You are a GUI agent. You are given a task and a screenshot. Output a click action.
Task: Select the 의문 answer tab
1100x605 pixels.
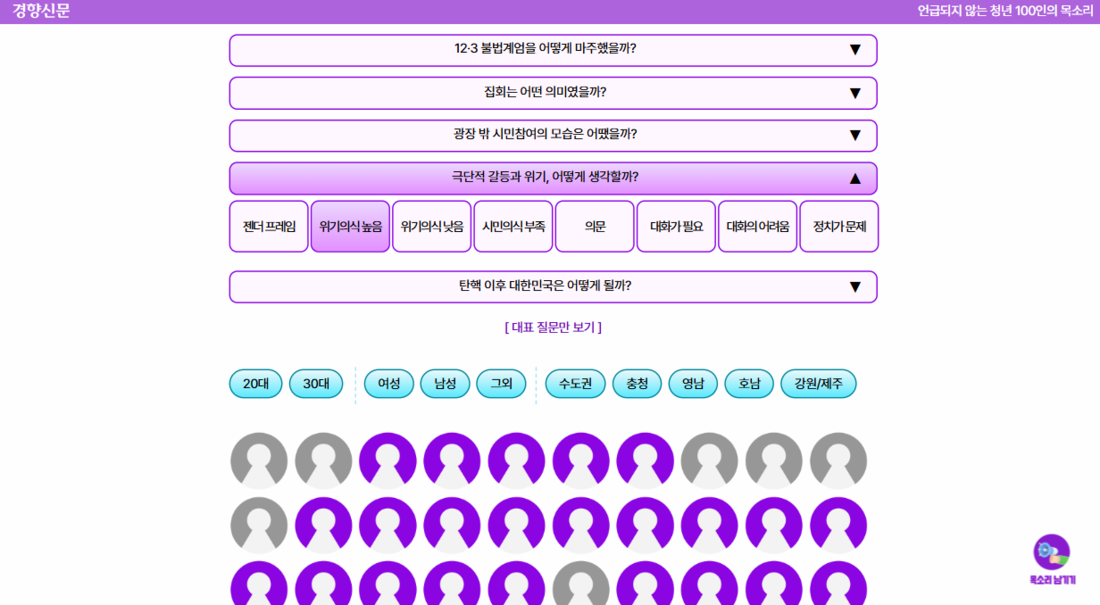pyautogui.click(x=595, y=227)
